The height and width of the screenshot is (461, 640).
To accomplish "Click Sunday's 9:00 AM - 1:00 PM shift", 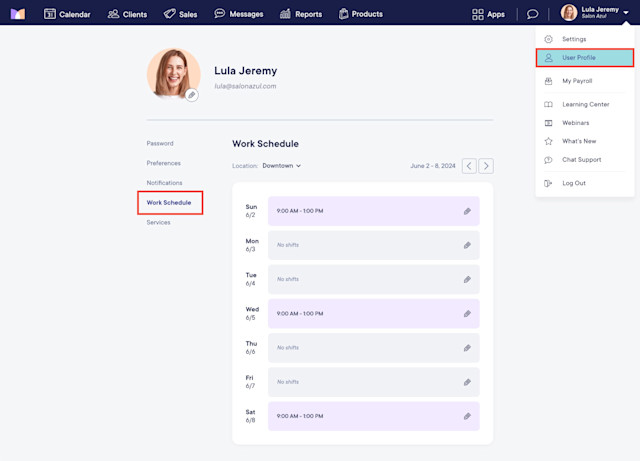I will (373, 211).
